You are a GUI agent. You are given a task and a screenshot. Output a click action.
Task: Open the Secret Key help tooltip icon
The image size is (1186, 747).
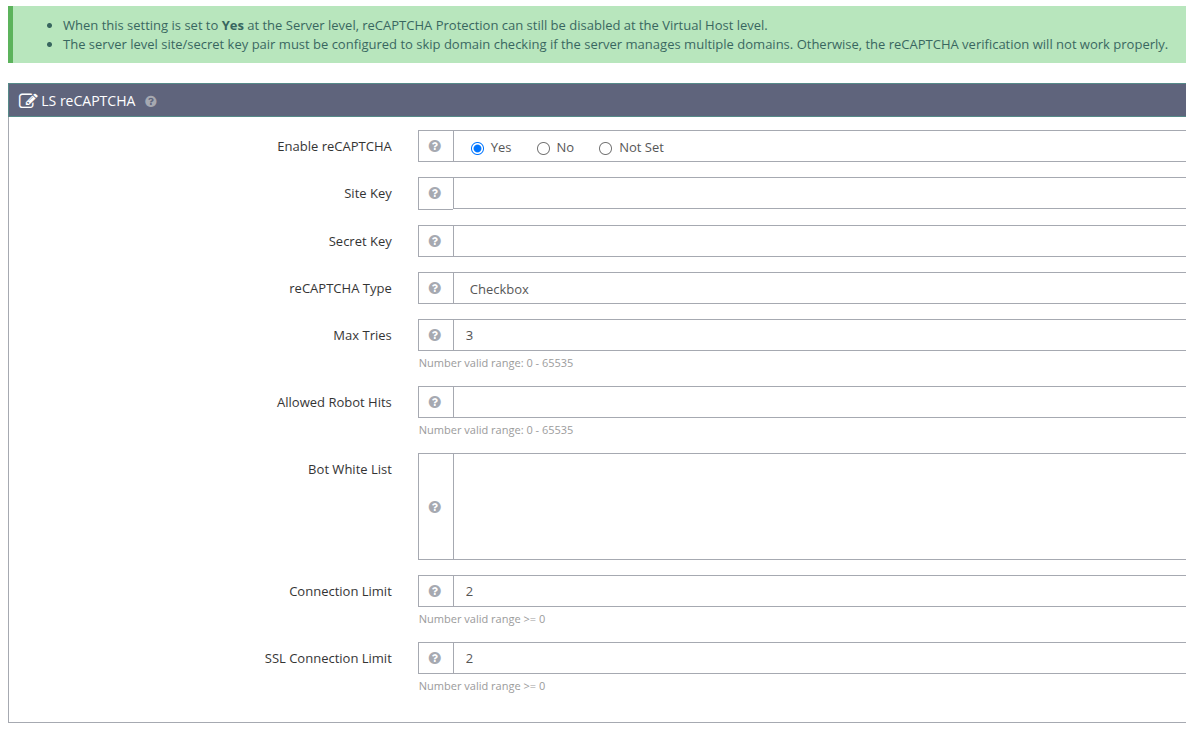point(435,241)
